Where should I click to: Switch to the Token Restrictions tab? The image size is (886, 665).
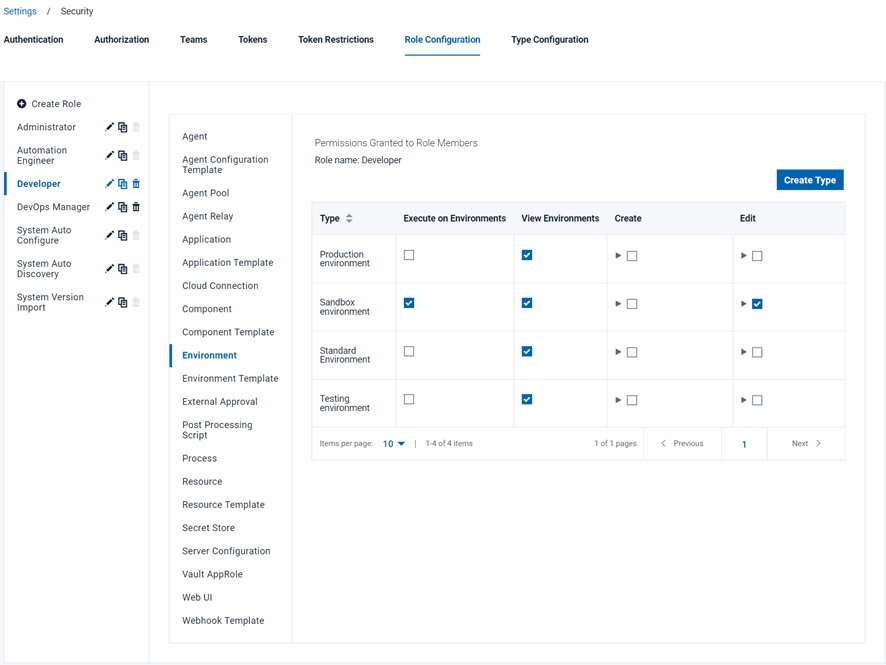[336, 40]
